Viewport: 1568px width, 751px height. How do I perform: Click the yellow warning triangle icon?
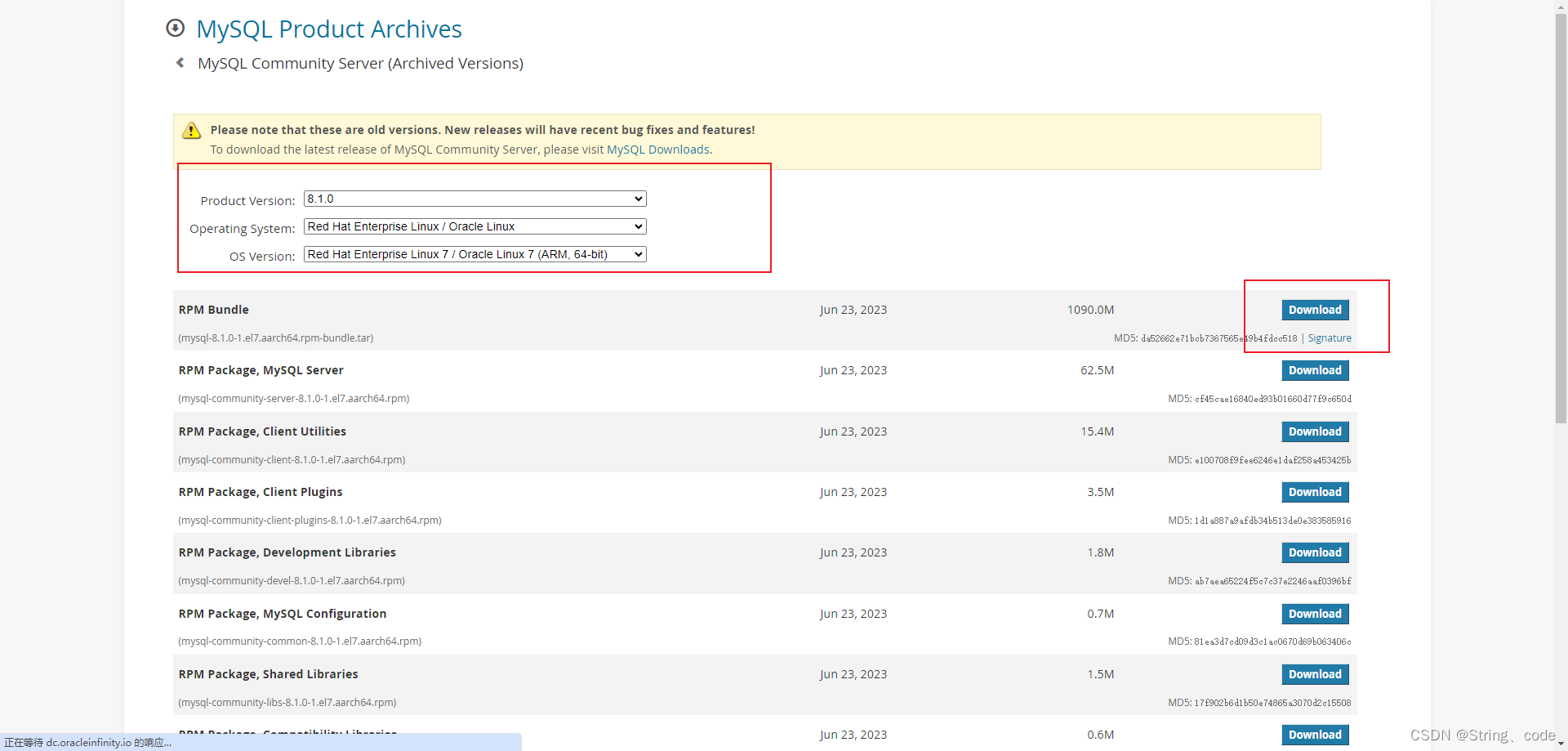(192, 131)
